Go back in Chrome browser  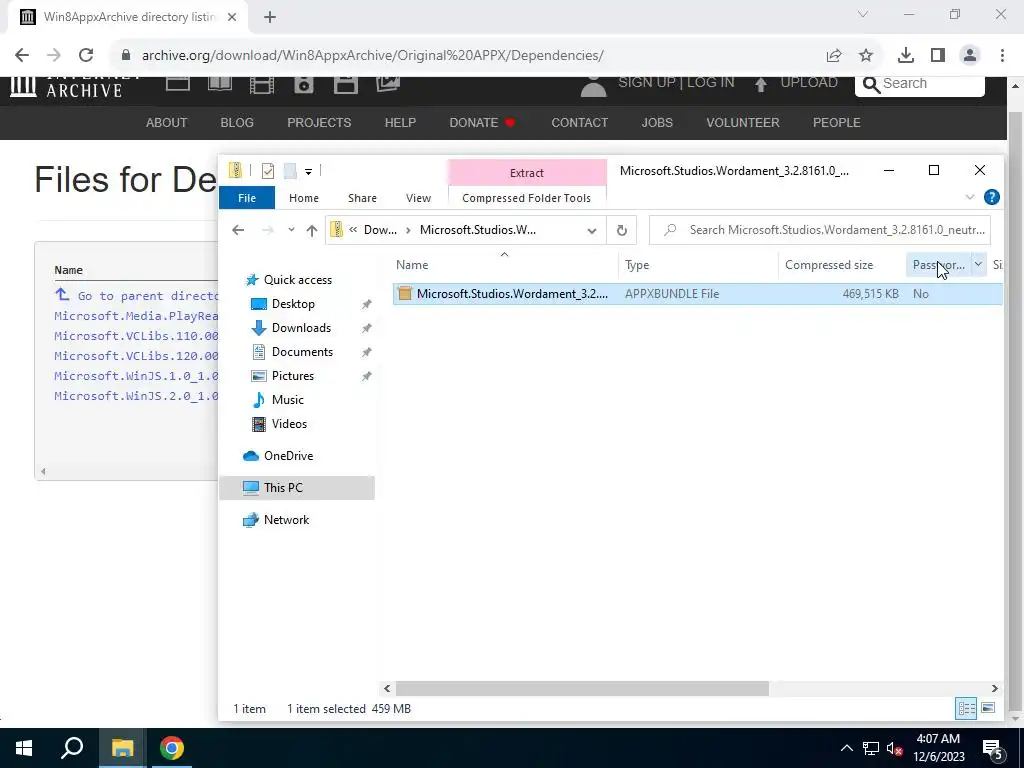22,55
